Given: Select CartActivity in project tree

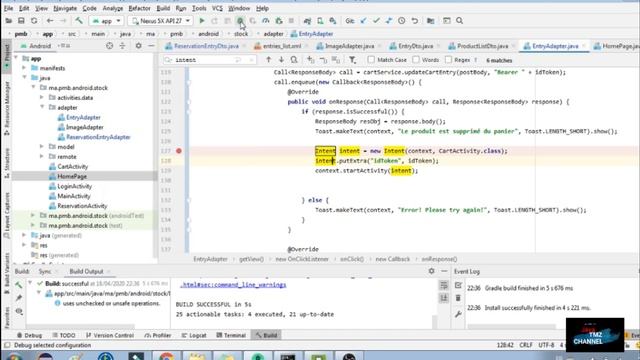Looking at the screenshot, I should (73, 167).
